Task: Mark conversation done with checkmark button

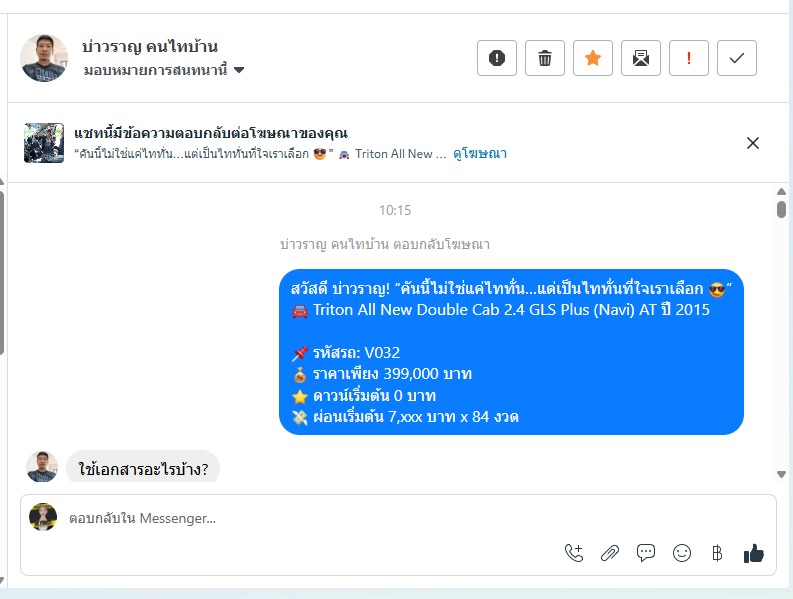Action: tap(737, 58)
